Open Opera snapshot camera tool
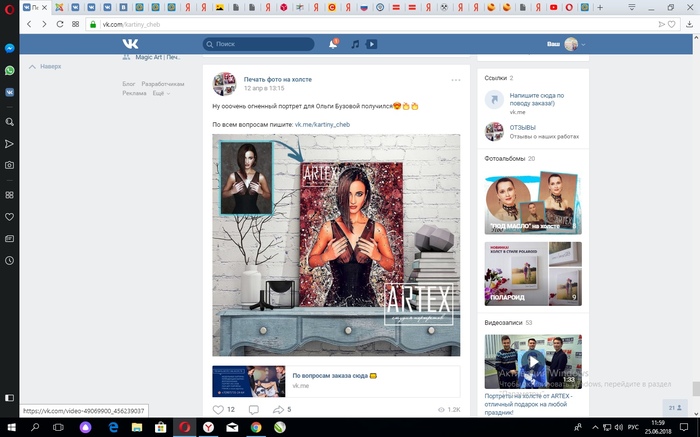700x437 pixels. 9,164
